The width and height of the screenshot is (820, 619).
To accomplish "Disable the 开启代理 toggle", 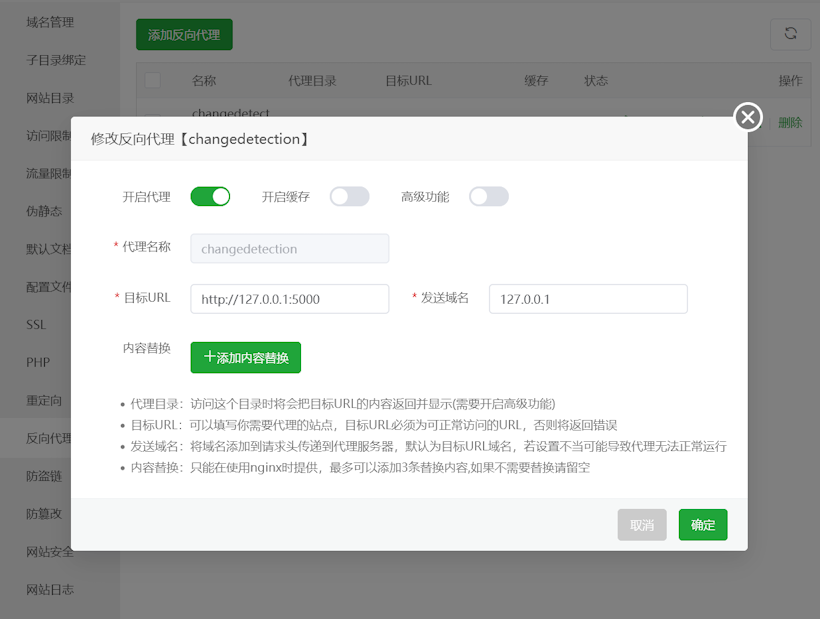I will (210, 197).
